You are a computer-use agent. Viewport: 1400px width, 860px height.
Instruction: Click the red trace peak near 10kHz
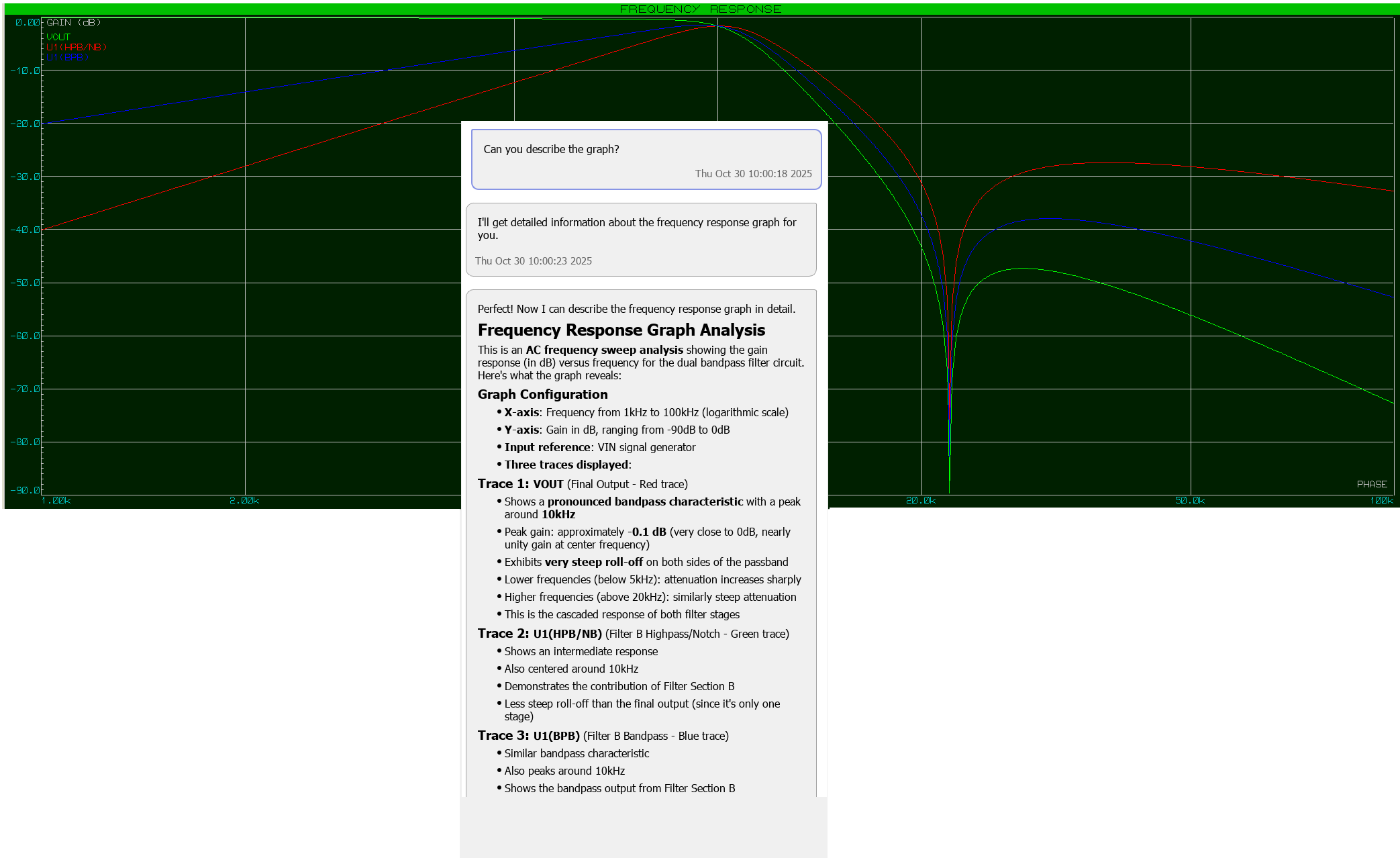click(x=718, y=26)
